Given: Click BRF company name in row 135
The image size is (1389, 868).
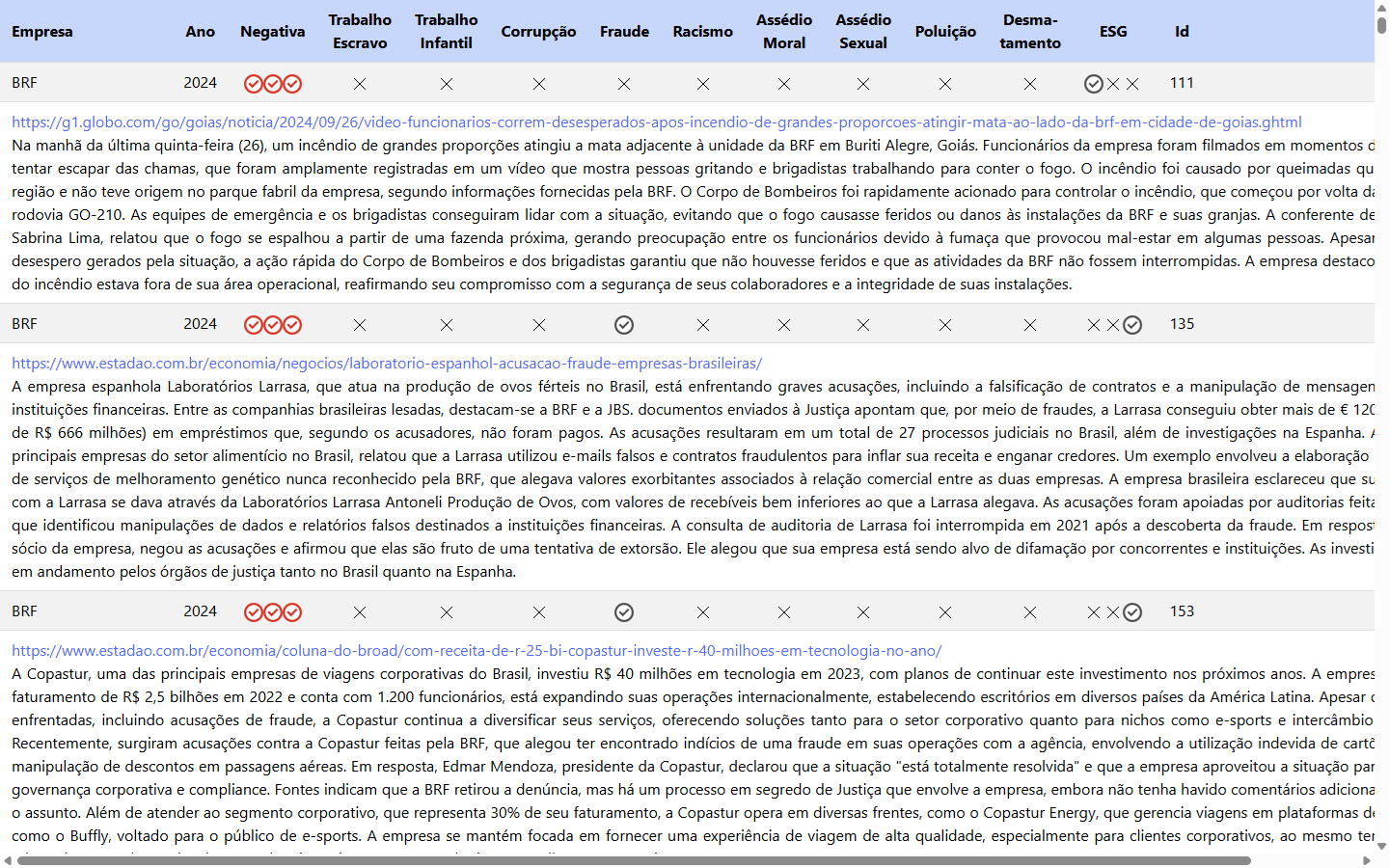Looking at the screenshot, I should [x=24, y=324].
